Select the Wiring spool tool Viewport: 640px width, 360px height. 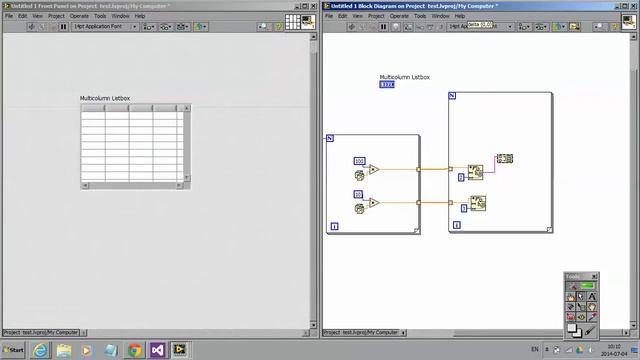pyautogui.click(x=571, y=307)
